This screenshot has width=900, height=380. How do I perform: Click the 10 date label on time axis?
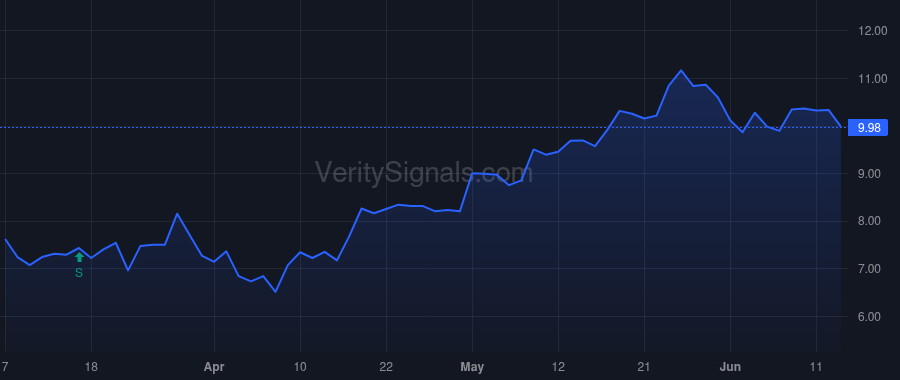point(300,367)
